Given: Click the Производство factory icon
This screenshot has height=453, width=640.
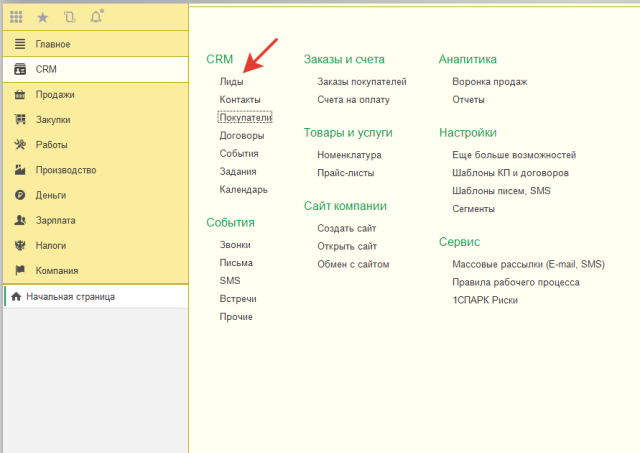Looking at the screenshot, I should click(x=20, y=170).
